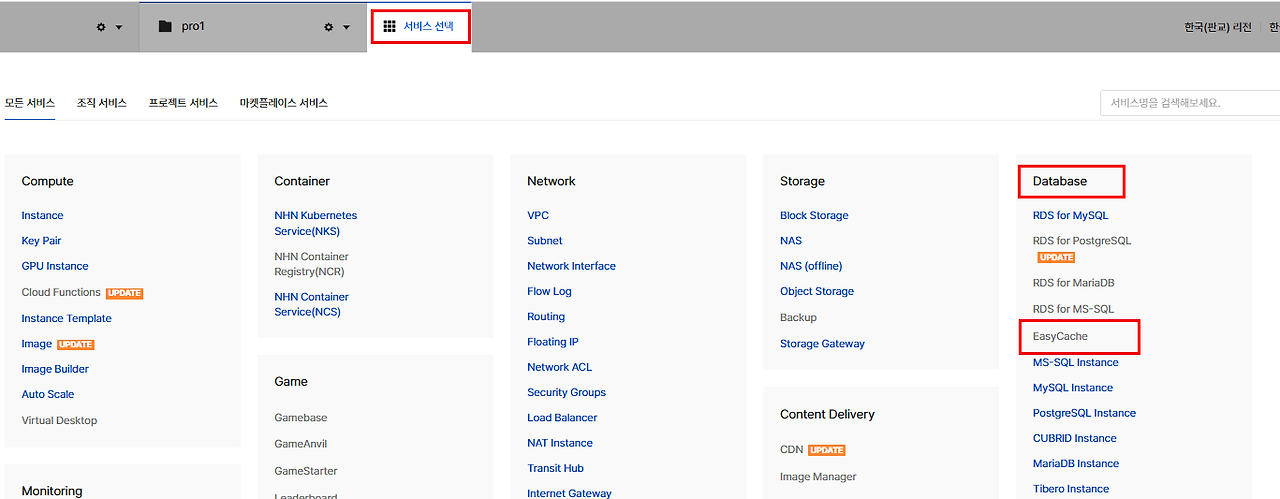Select NHN Container Registry(NCR)
This screenshot has width=1280, height=499.
click(x=311, y=264)
